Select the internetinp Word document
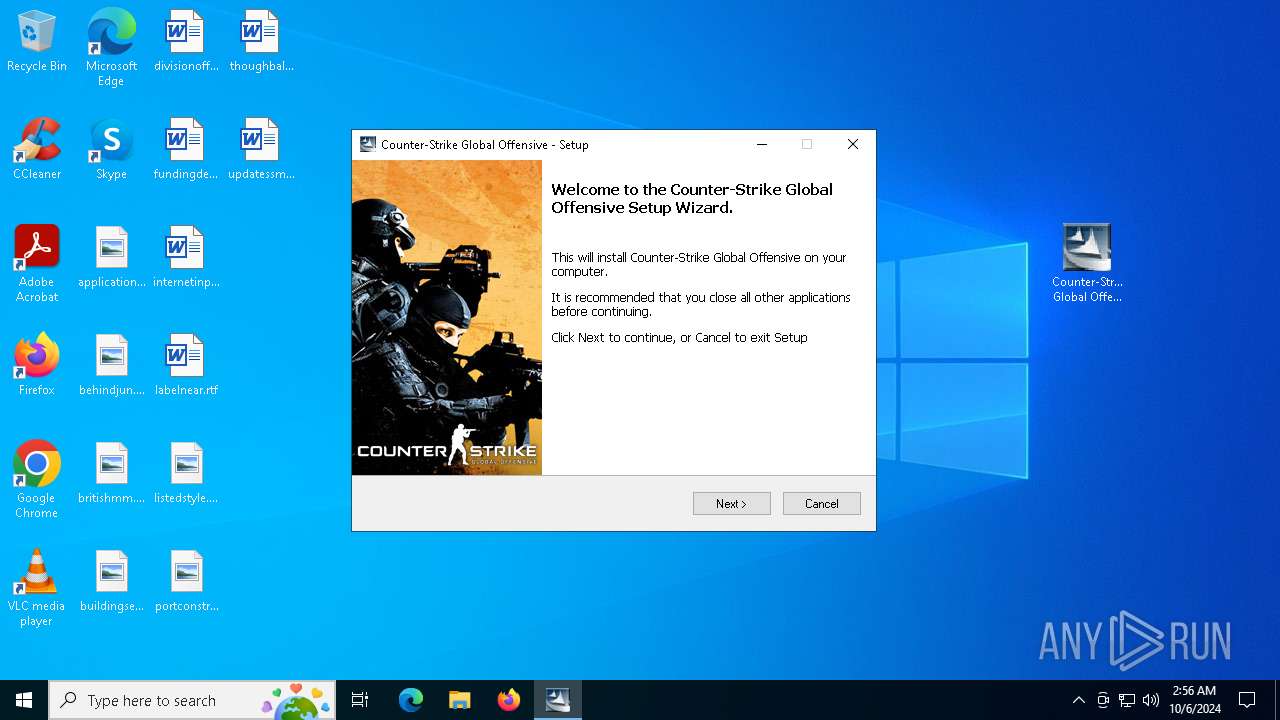Image resolution: width=1280 pixels, height=720 pixels. coord(186,258)
